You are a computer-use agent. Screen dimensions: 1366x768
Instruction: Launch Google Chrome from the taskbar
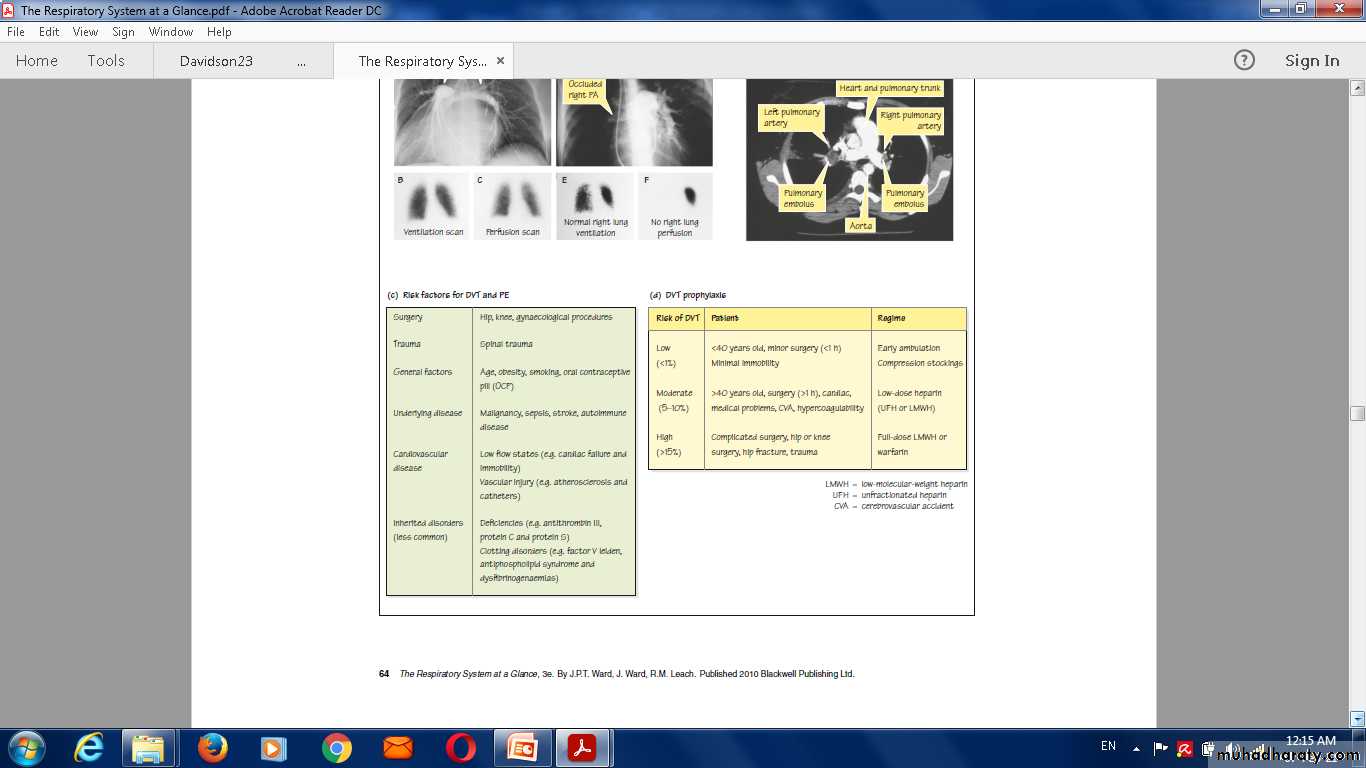[x=336, y=748]
